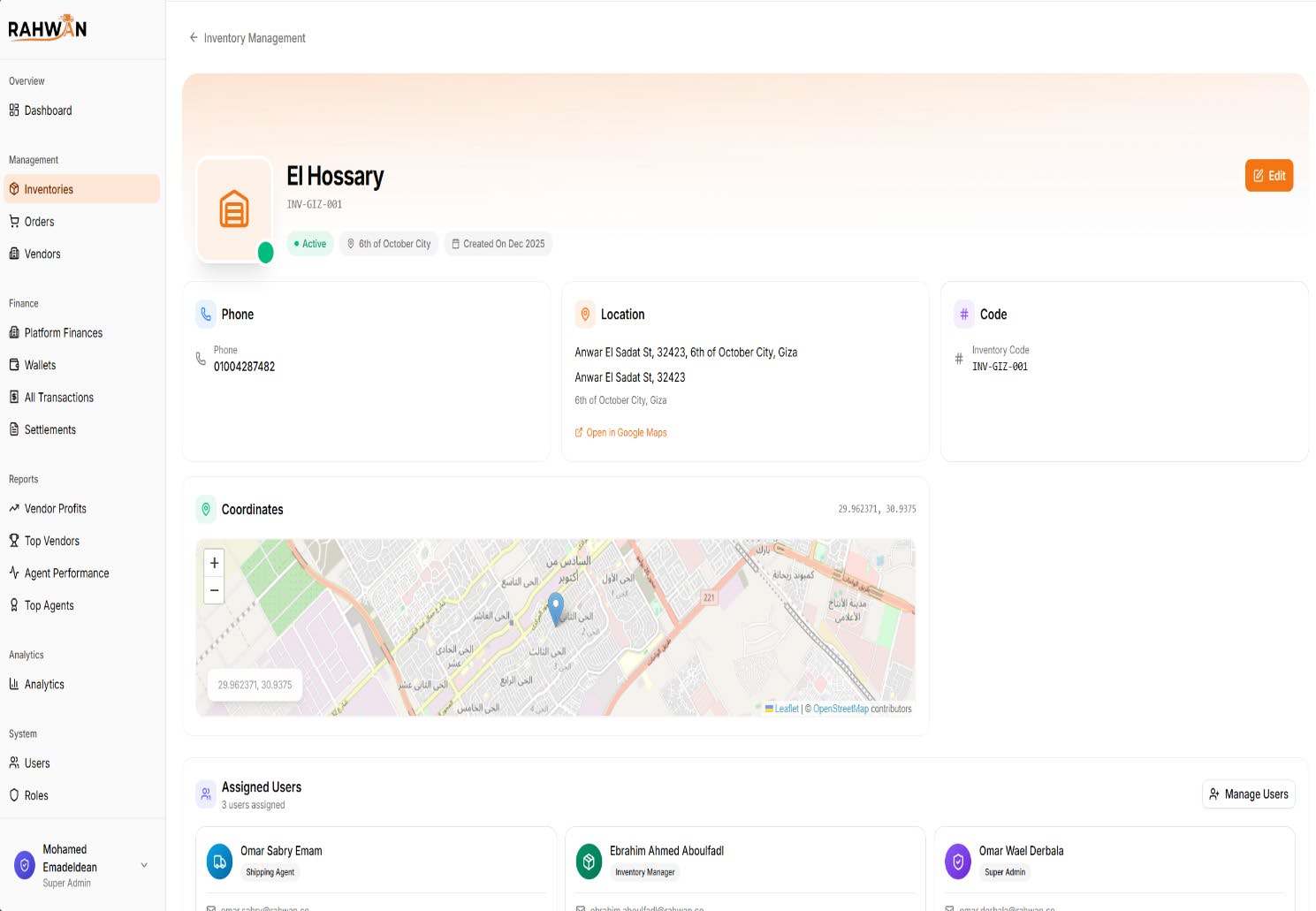This screenshot has height=911, width=1316.
Task: Click the Analytics bar chart icon
Action: 14,685
